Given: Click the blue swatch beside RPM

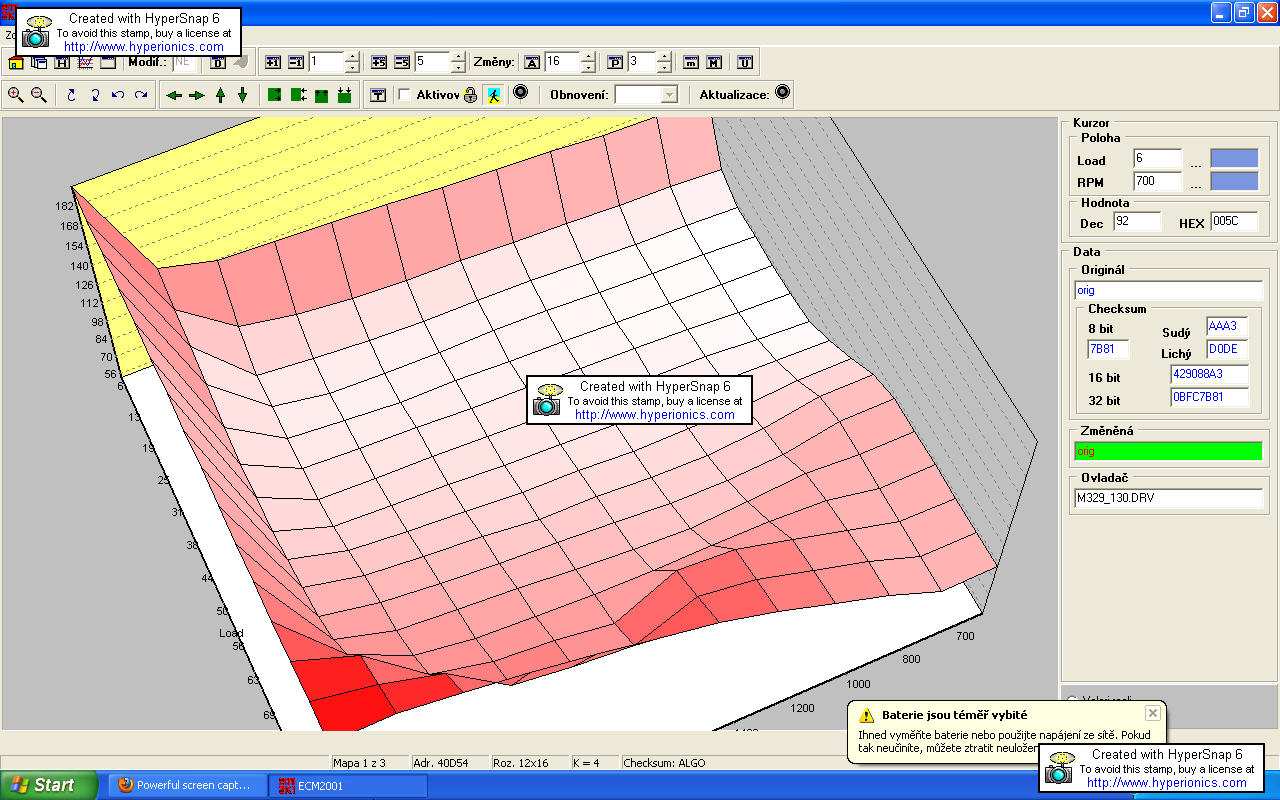Looking at the screenshot, I should [x=1234, y=181].
